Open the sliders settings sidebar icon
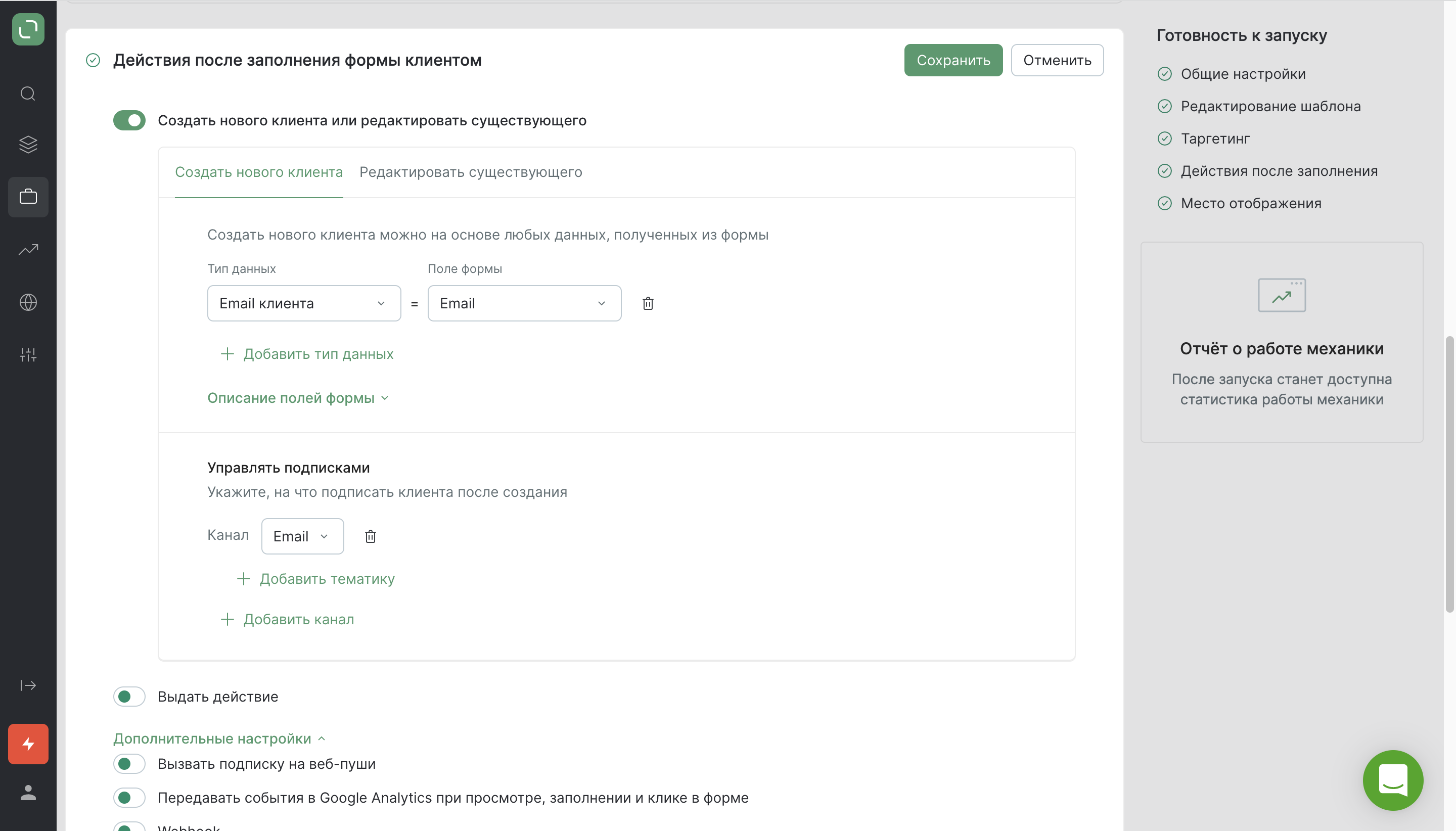The image size is (1456, 831). 28,354
